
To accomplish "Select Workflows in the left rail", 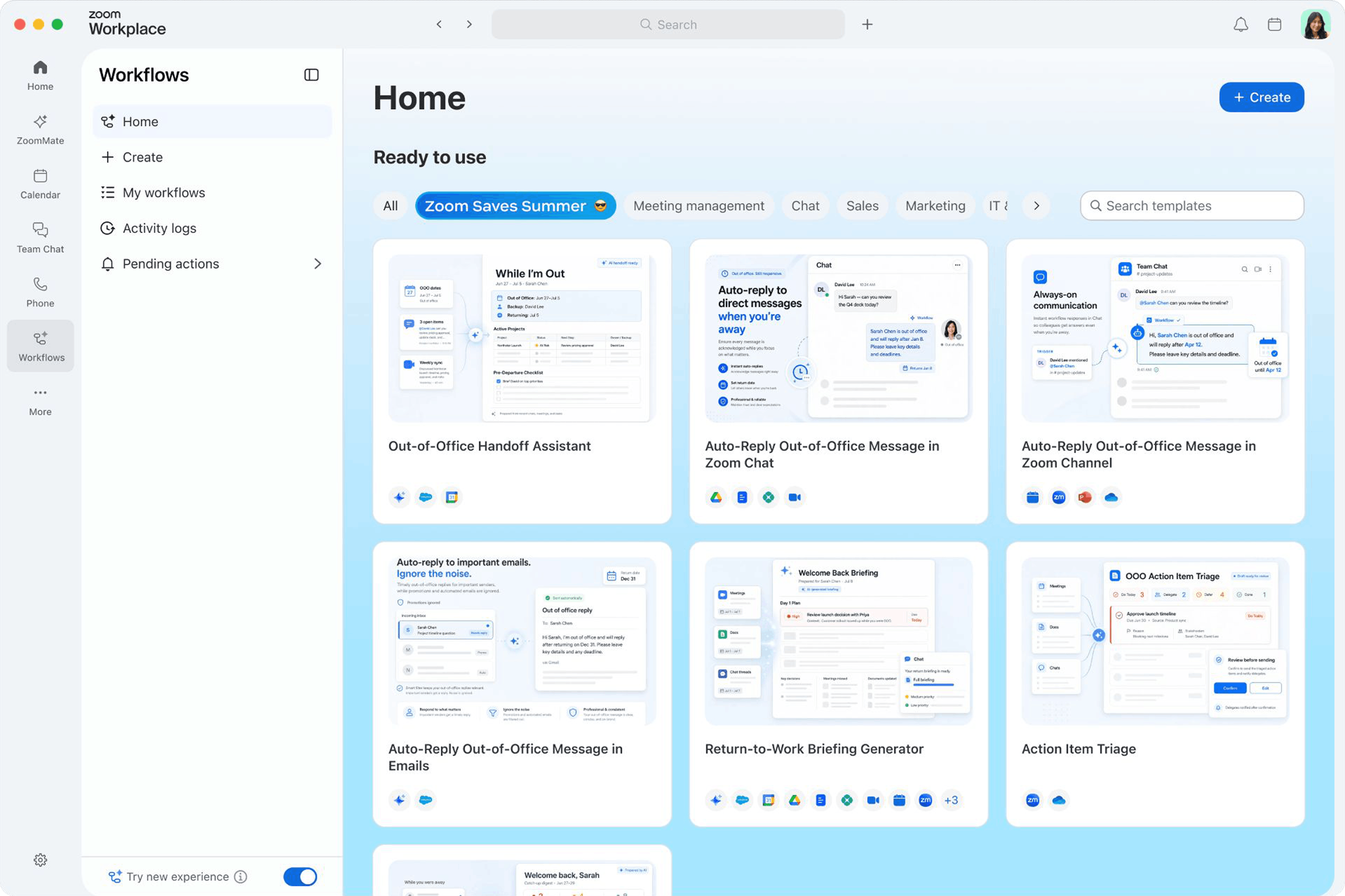I will pyautogui.click(x=41, y=346).
